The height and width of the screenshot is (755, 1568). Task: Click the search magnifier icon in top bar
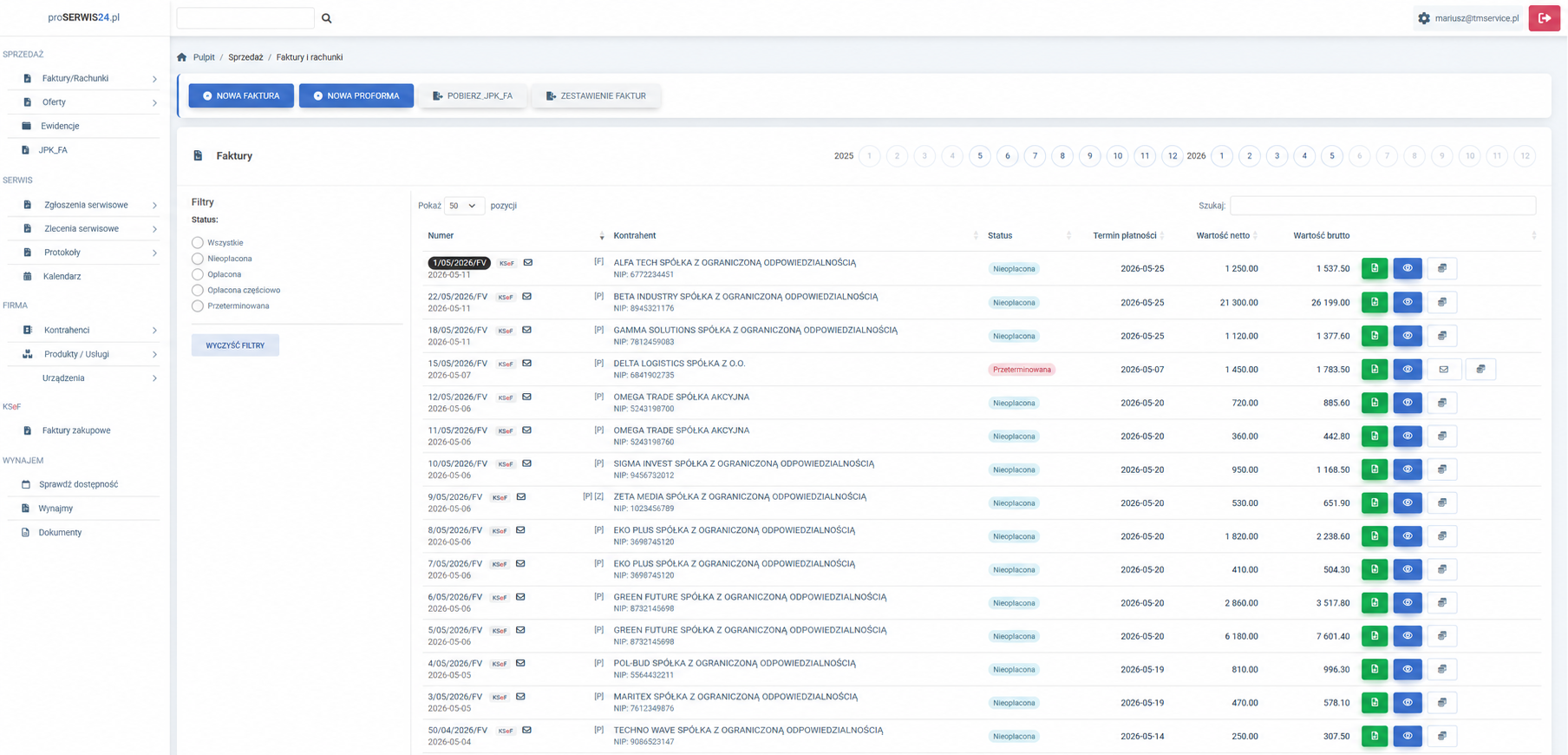[x=327, y=18]
